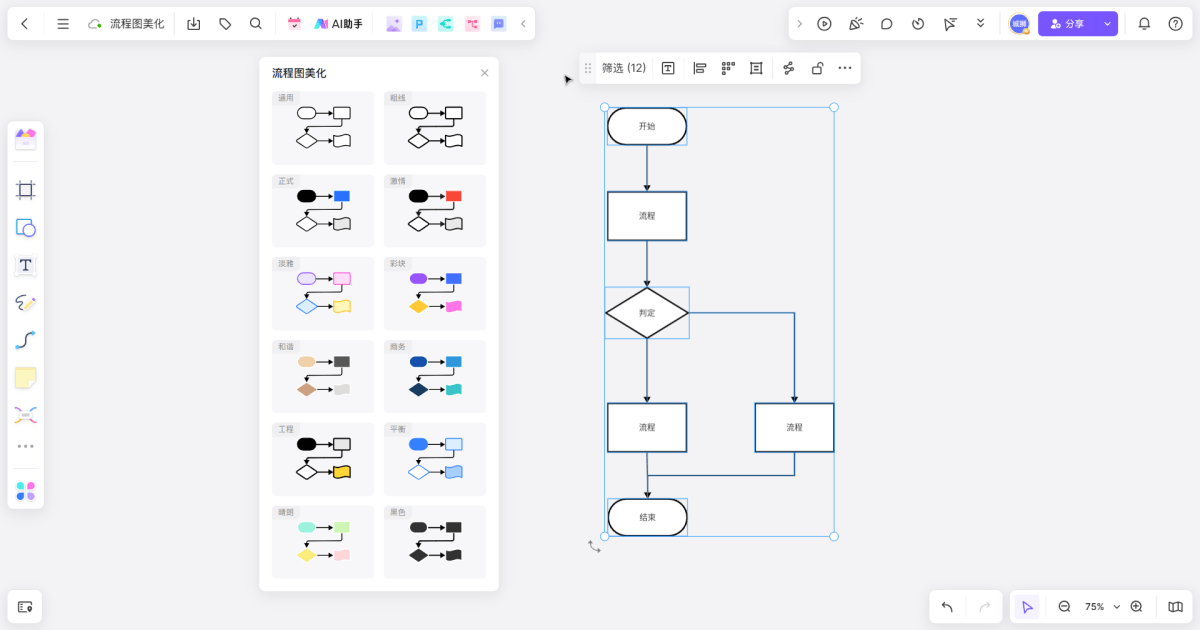The height and width of the screenshot is (630, 1200).
Task: Open the hamburger menu in the top left
Action: tap(63, 23)
